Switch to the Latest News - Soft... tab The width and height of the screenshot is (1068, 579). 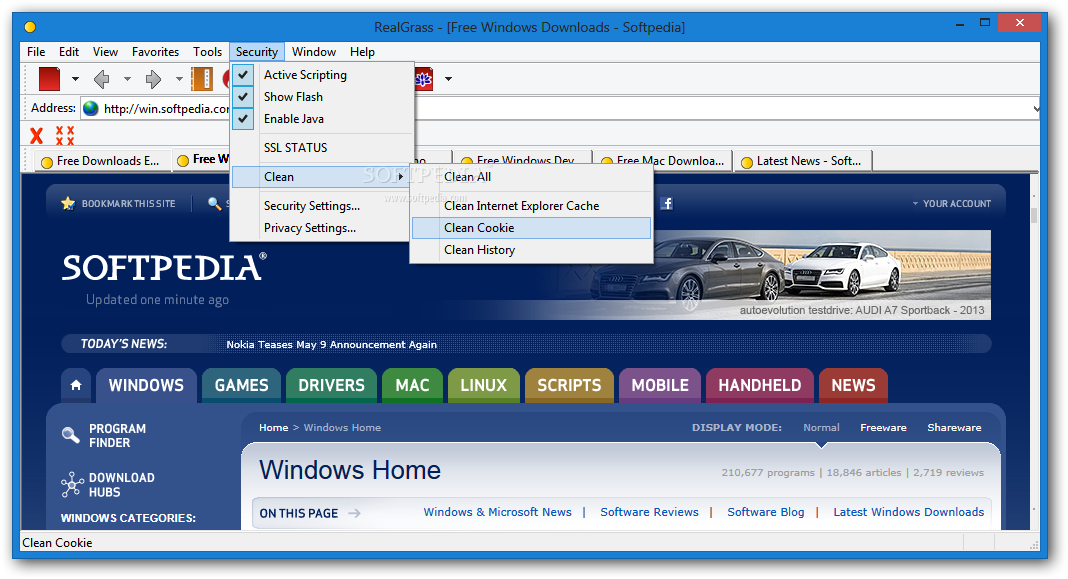[803, 161]
